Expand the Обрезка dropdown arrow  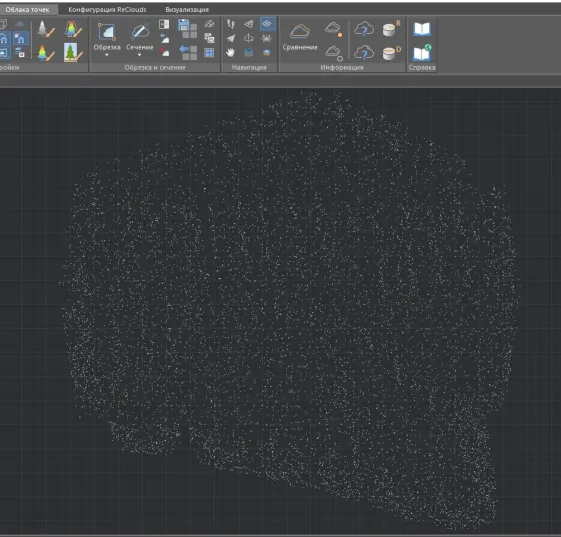tap(107, 55)
